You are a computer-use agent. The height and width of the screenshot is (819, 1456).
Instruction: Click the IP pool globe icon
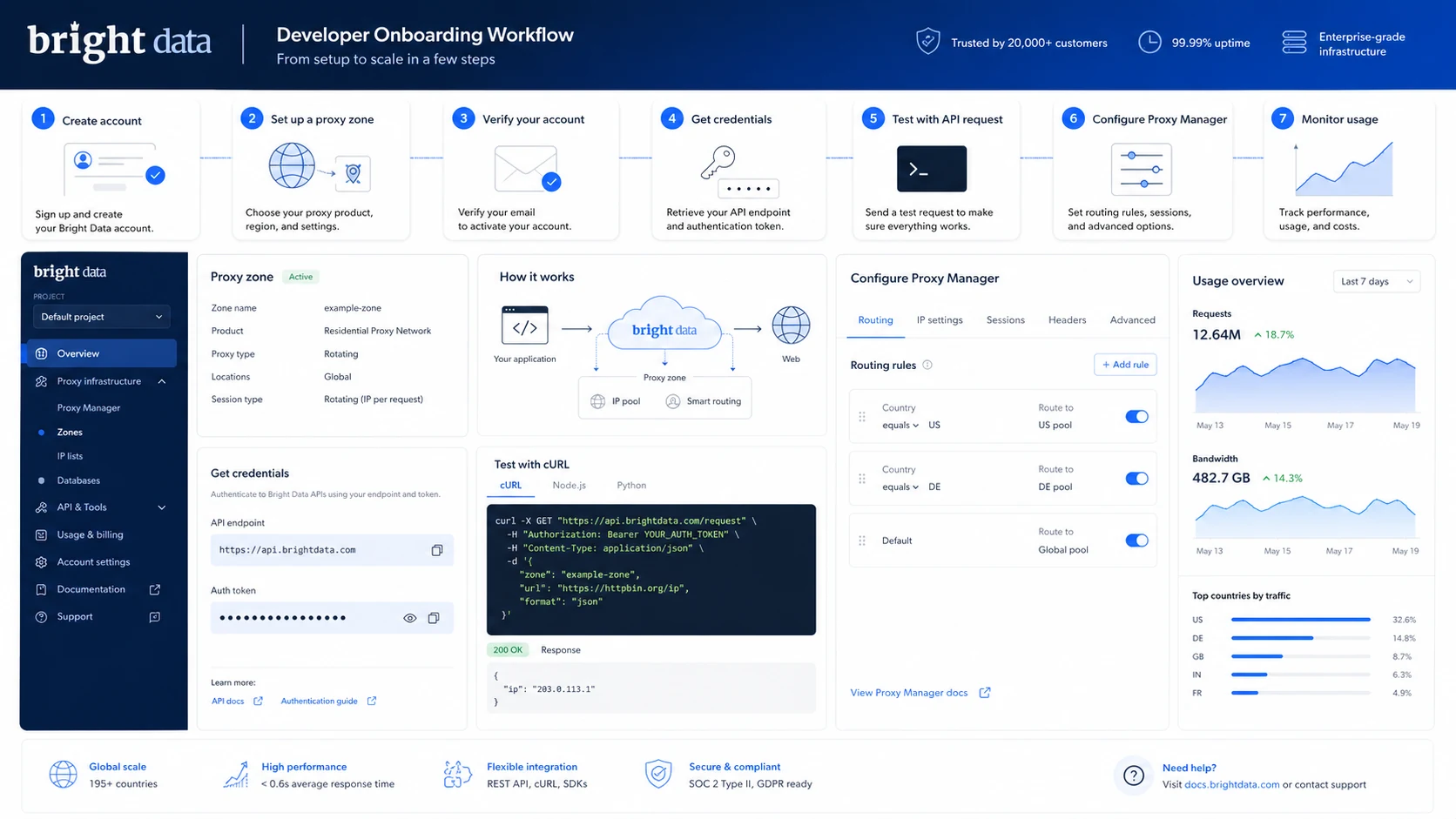click(597, 401)
